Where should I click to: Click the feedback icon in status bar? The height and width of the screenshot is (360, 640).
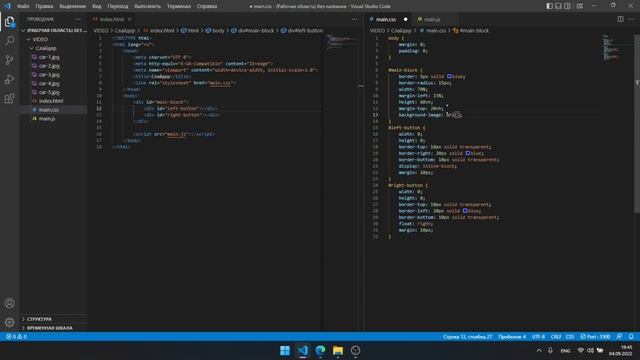coord(619,337)
